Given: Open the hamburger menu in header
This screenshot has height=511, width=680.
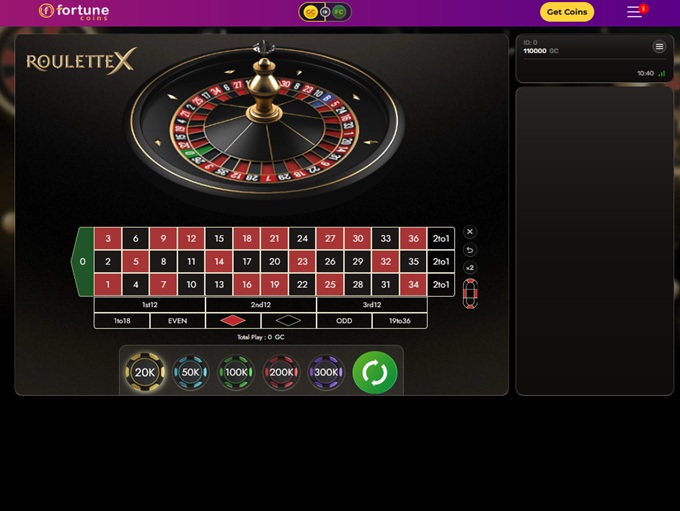Looking at the screenshot, I should tap(634, 12).
